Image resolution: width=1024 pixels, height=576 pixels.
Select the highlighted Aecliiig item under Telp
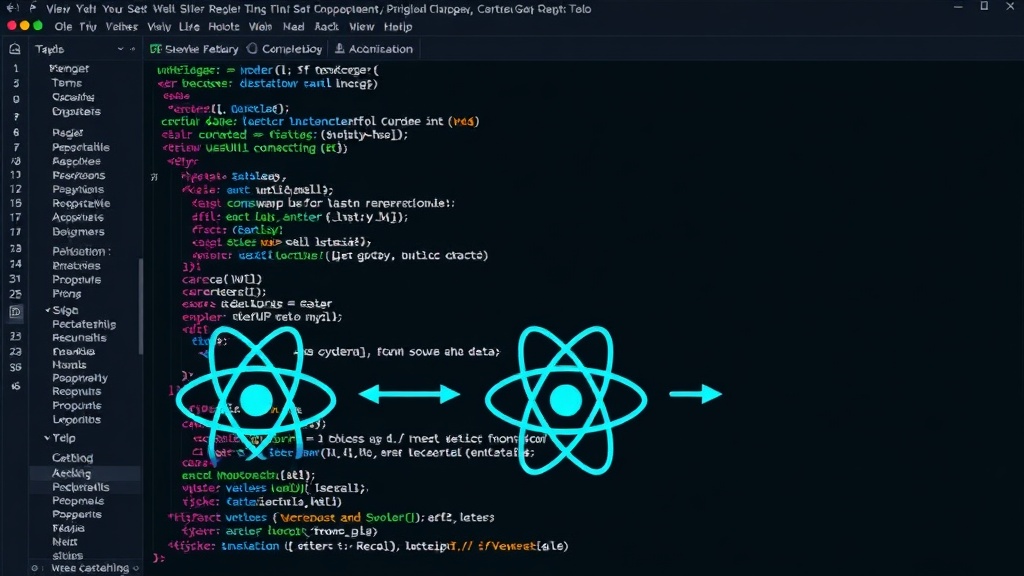(x=85, y=473)
